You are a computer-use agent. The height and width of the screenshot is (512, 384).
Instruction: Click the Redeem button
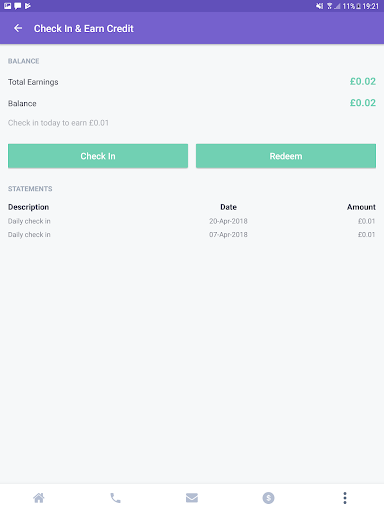(x=286, y=156)
